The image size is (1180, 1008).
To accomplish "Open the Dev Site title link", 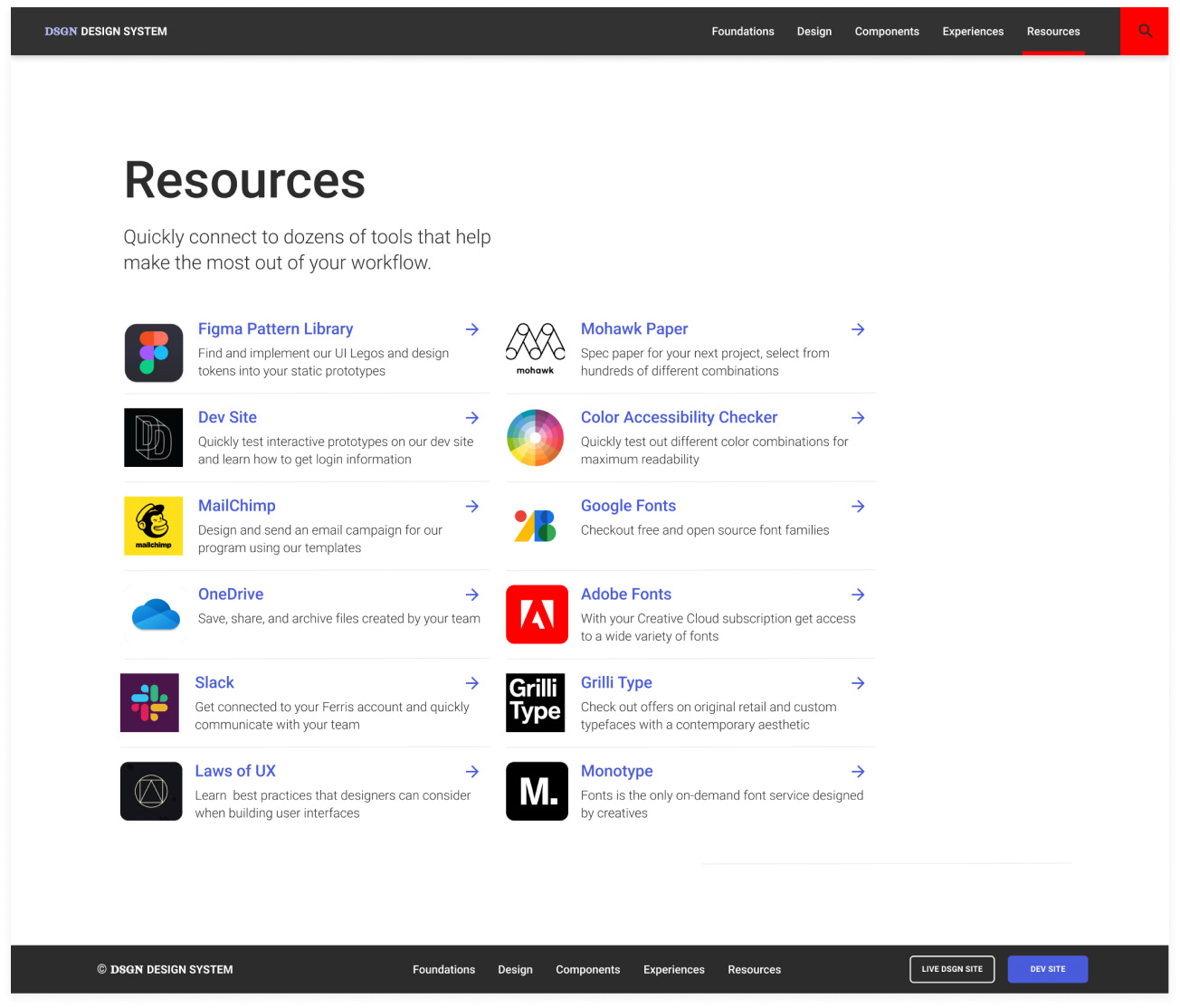I will (x=227, y=417).
